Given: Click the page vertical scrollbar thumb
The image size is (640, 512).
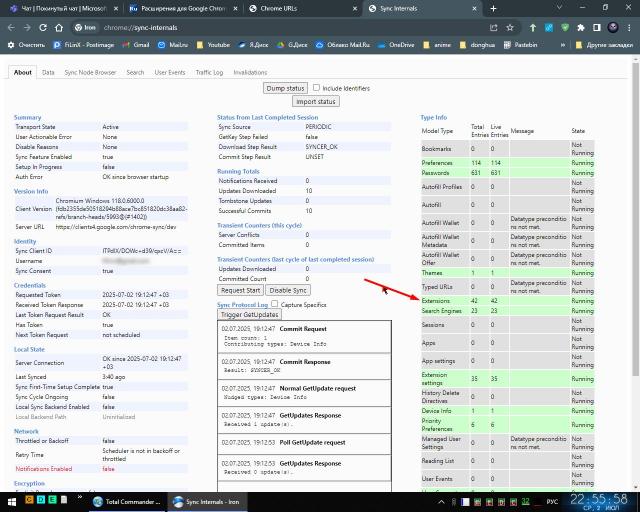Looking at the screenshot, I should pyautogui.click(x=636, y=218).
